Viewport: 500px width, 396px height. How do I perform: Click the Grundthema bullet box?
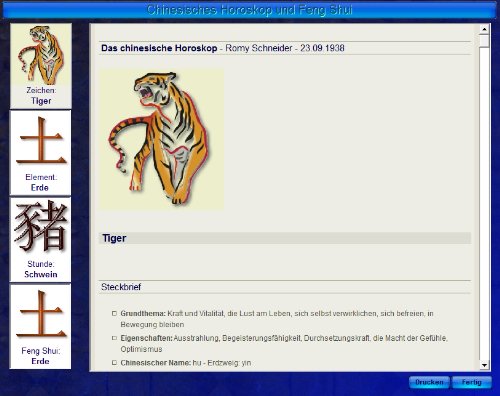[114, 313]
